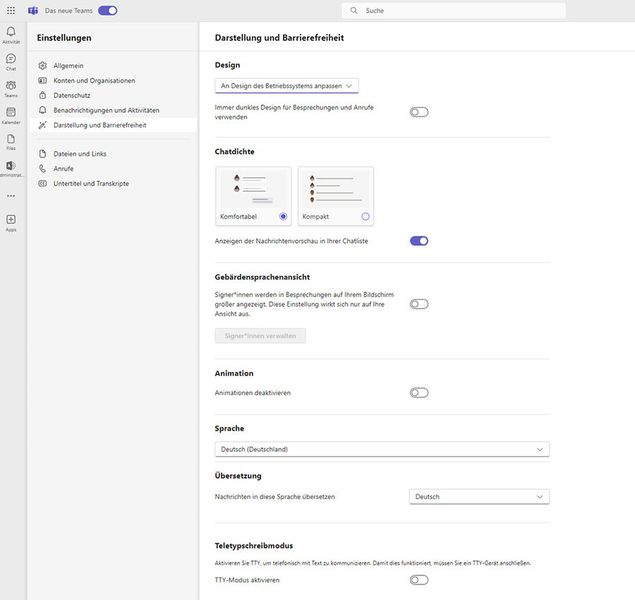This screenshot has width=635, height=600.
Task: Open the app launcher grid icon
Action: point(11,11)
